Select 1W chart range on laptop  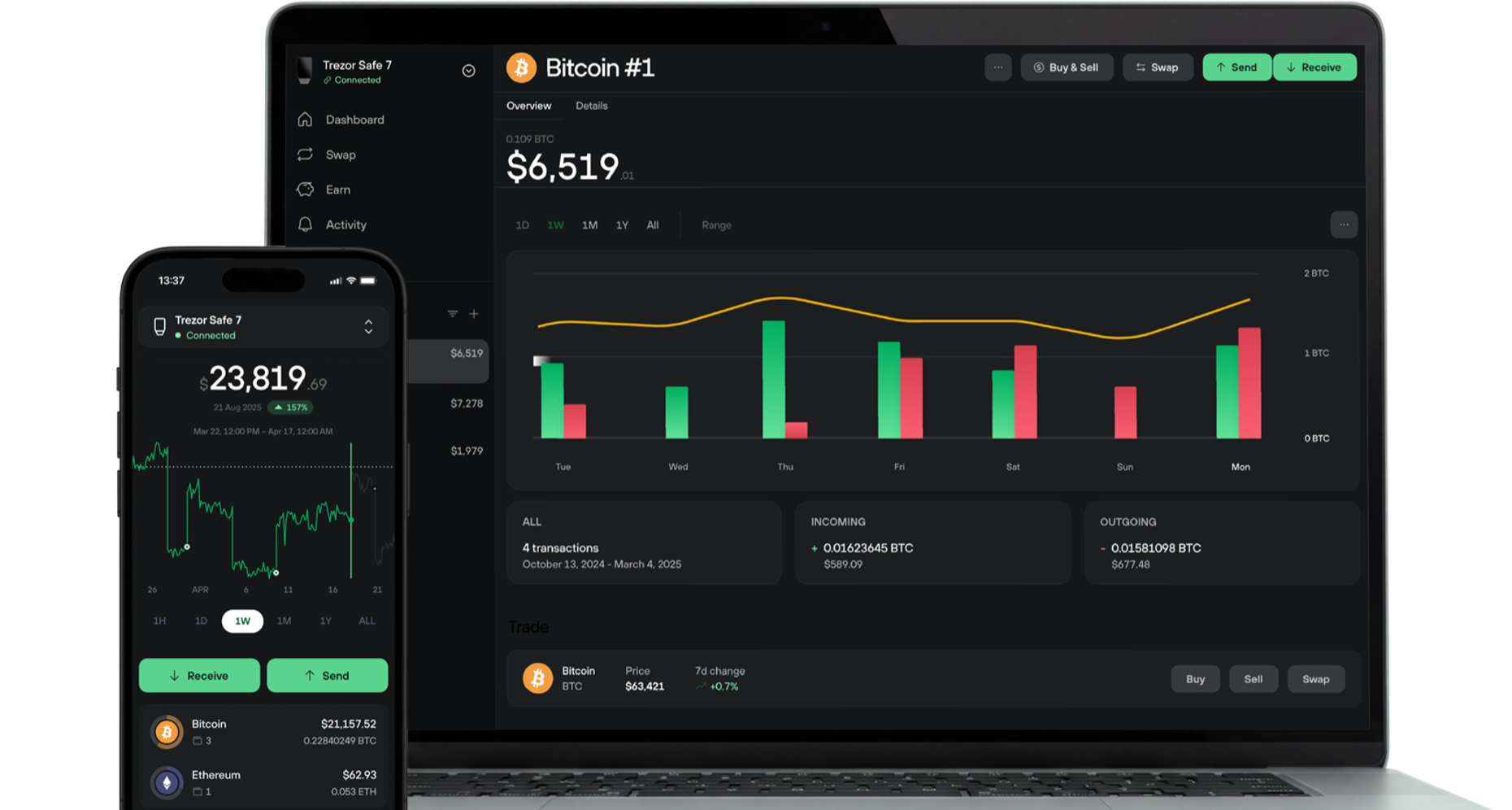pyautogui.click(x=555, y=225)
